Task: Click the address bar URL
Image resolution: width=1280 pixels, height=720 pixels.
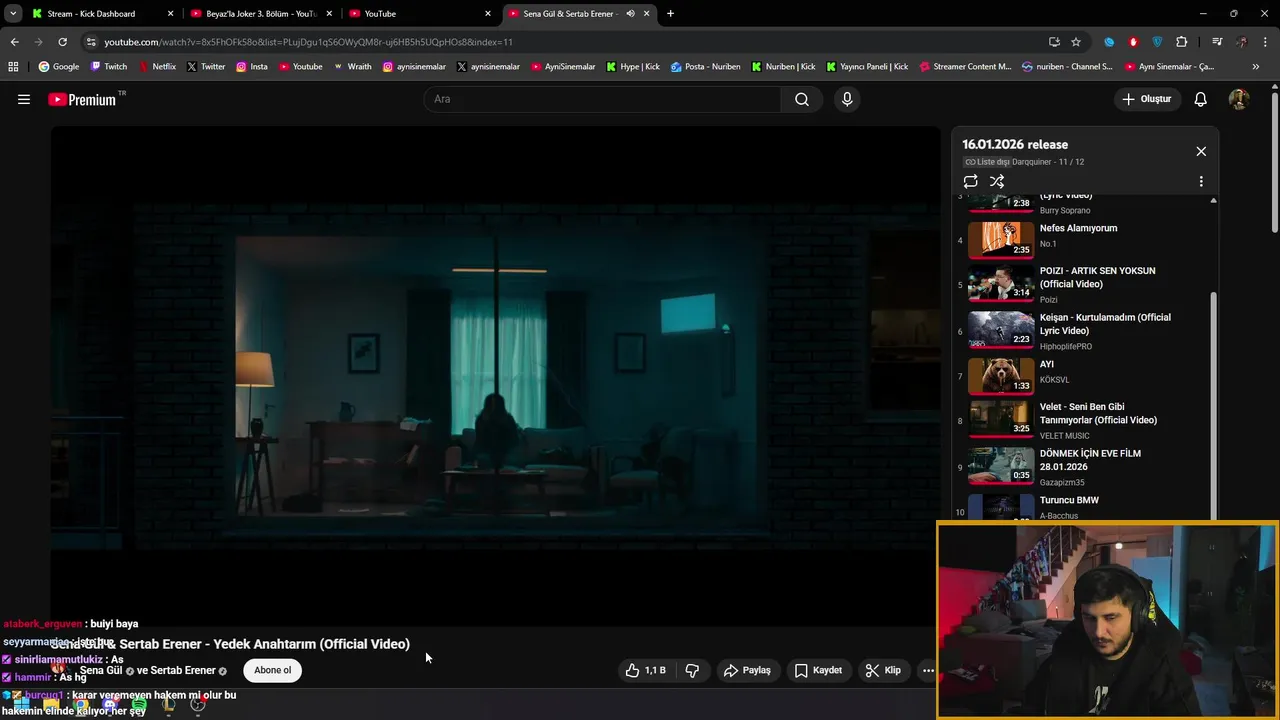Action: tap(308, 42)
